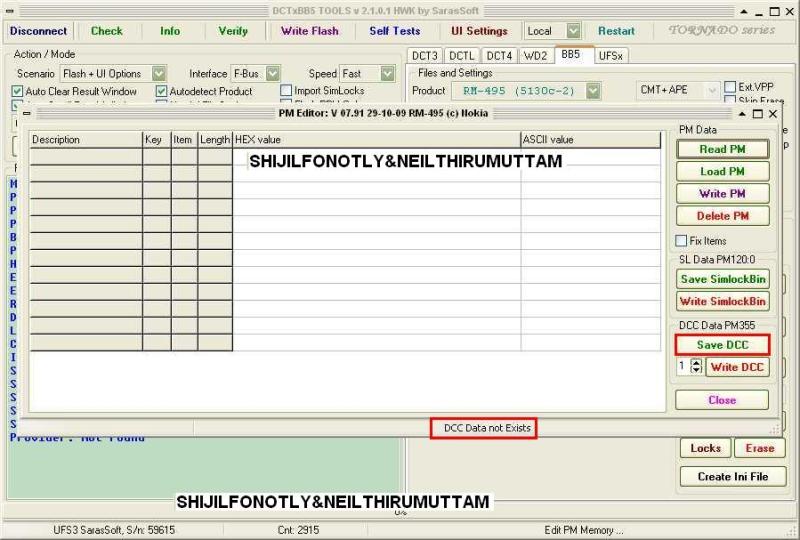Viewport: 800px width, 540px height.
Task: Click the Key column header
Action: [157, 140]
